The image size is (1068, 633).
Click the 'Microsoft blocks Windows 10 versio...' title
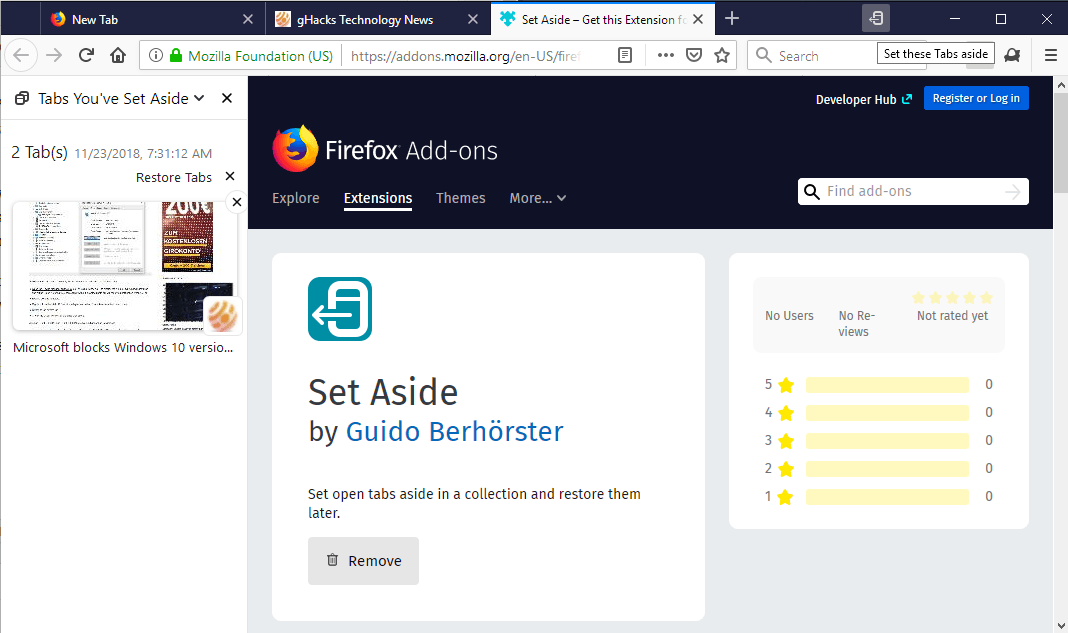click(x=123, y=348)
